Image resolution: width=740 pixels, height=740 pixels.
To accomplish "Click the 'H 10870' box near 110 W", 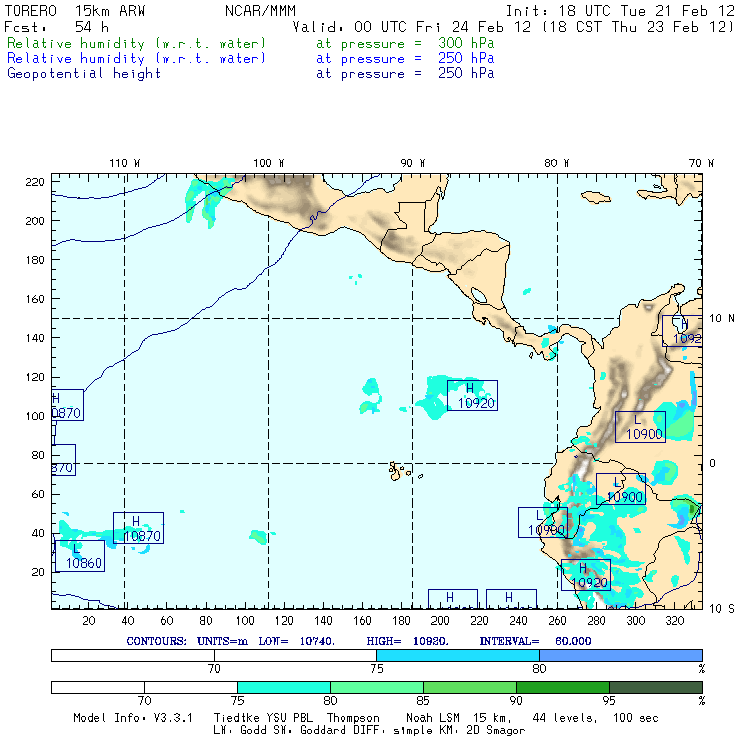I will pos(138,528).
